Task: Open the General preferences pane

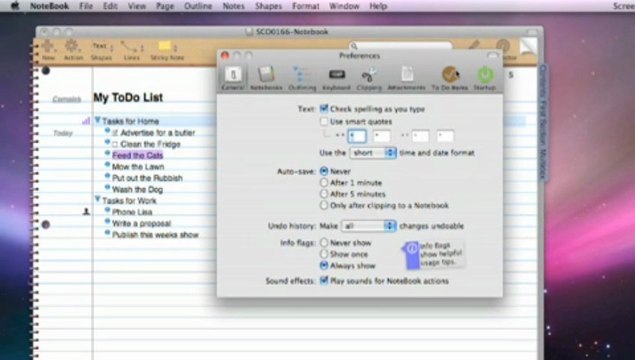Action: click(x=233, y=78)
